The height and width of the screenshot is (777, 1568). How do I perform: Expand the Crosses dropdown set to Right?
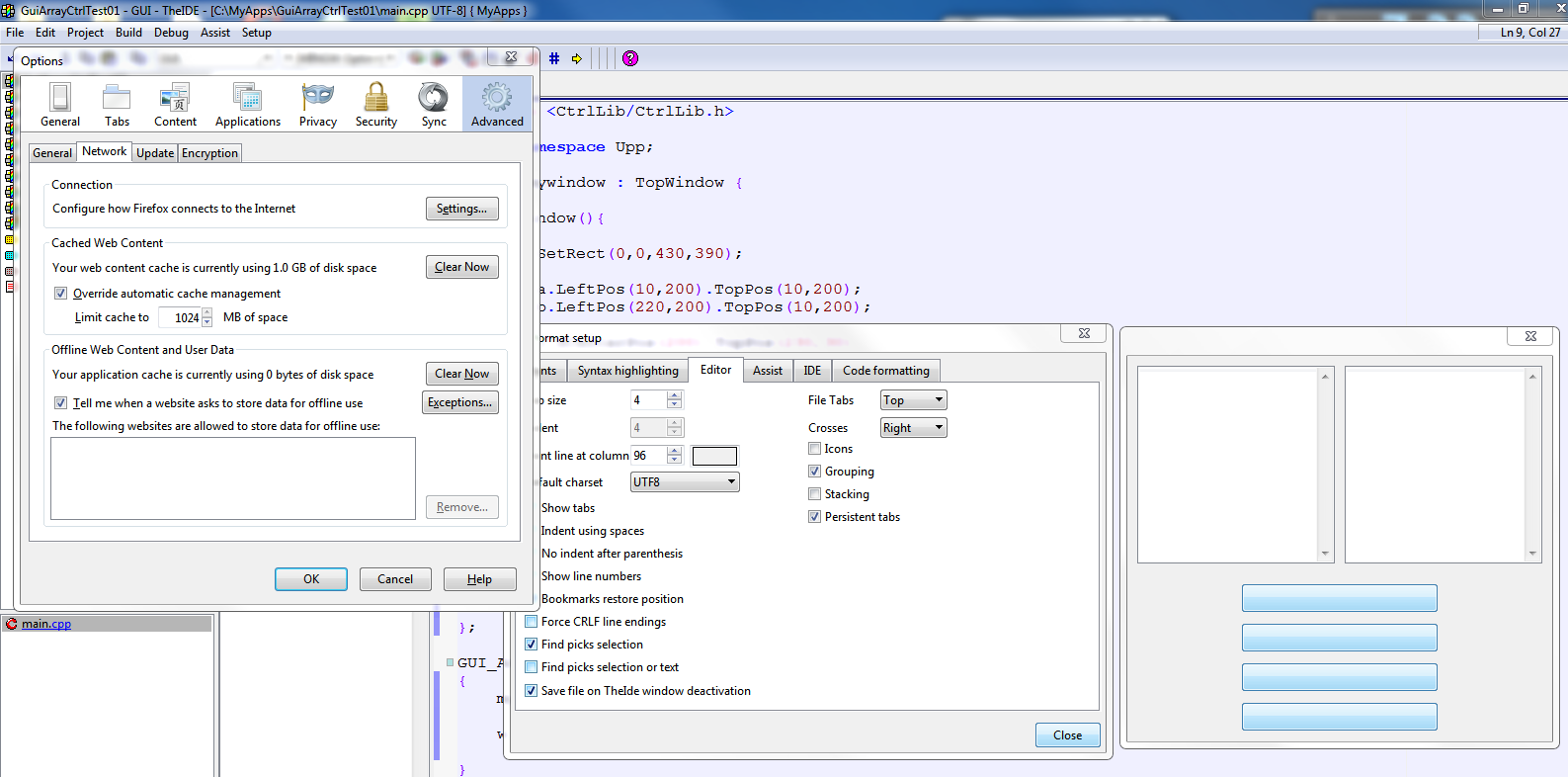click(x=913, y=428)
